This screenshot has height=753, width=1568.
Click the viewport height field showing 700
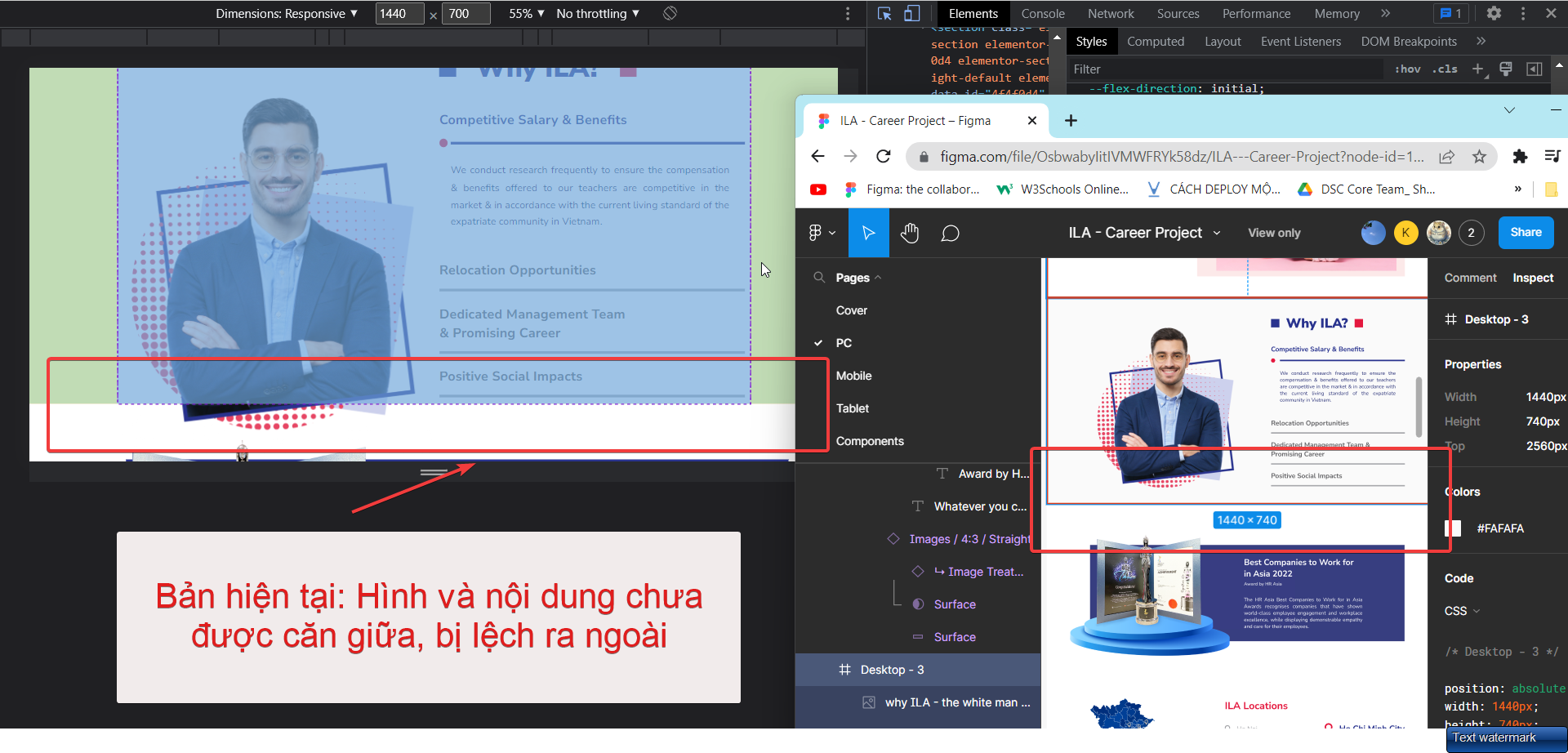pyautogui.click(x=465, y=13)
